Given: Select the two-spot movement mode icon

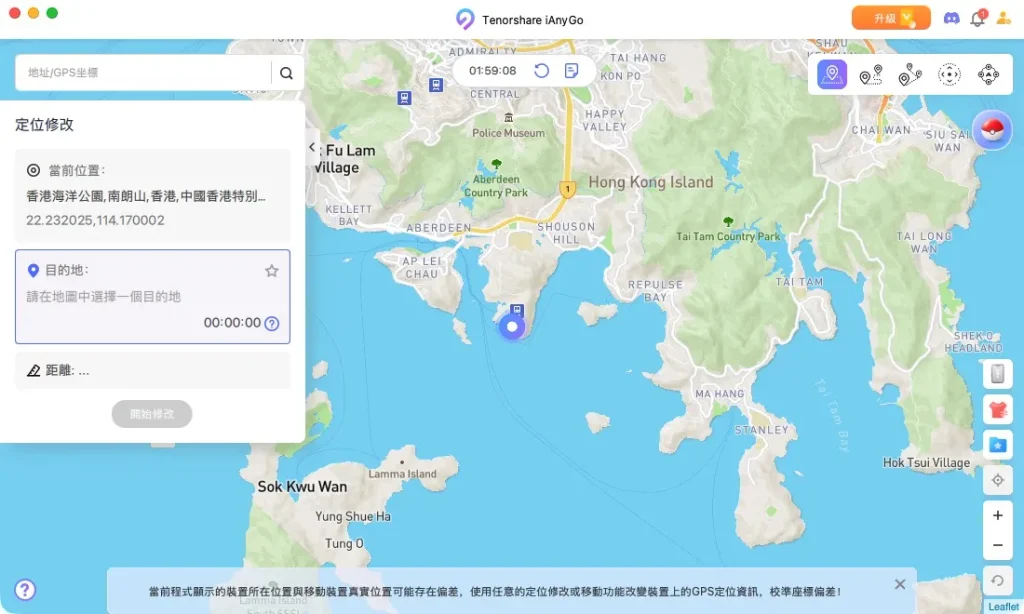Looking at the screenshot, I should pyautogui.click(x=871, y=74).
